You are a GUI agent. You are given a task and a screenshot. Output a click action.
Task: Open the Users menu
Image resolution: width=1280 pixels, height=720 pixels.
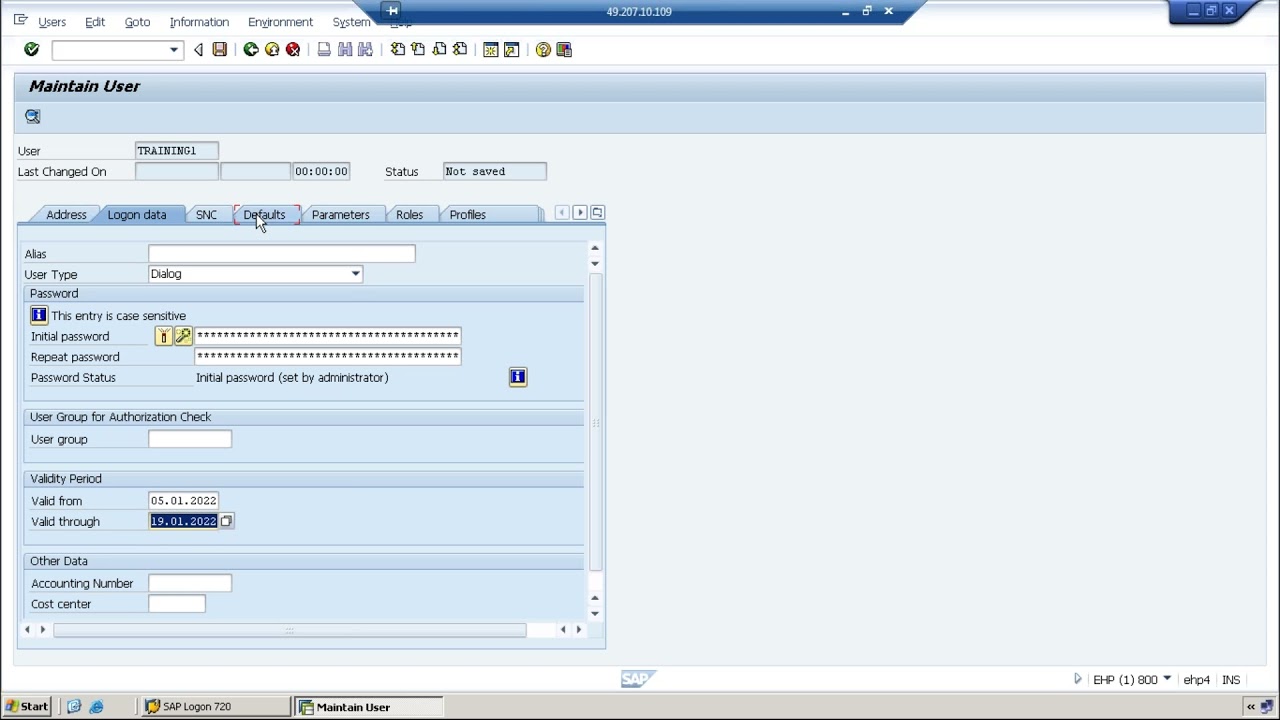tap(52, 22)
